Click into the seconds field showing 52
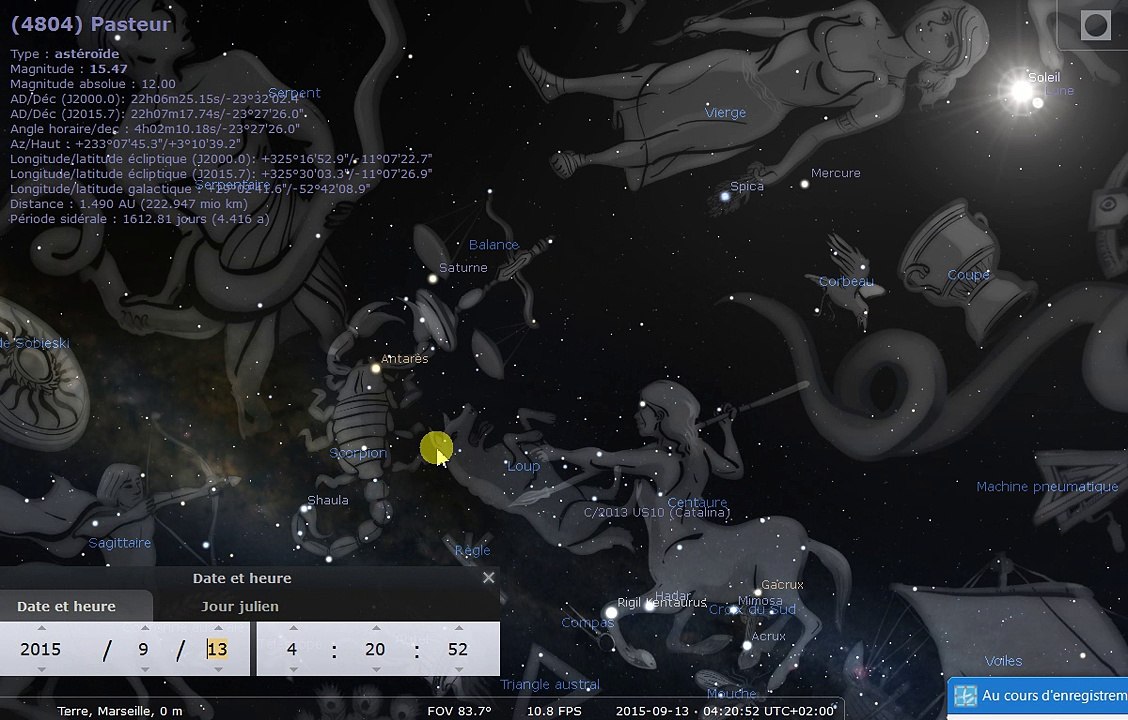 458,649
